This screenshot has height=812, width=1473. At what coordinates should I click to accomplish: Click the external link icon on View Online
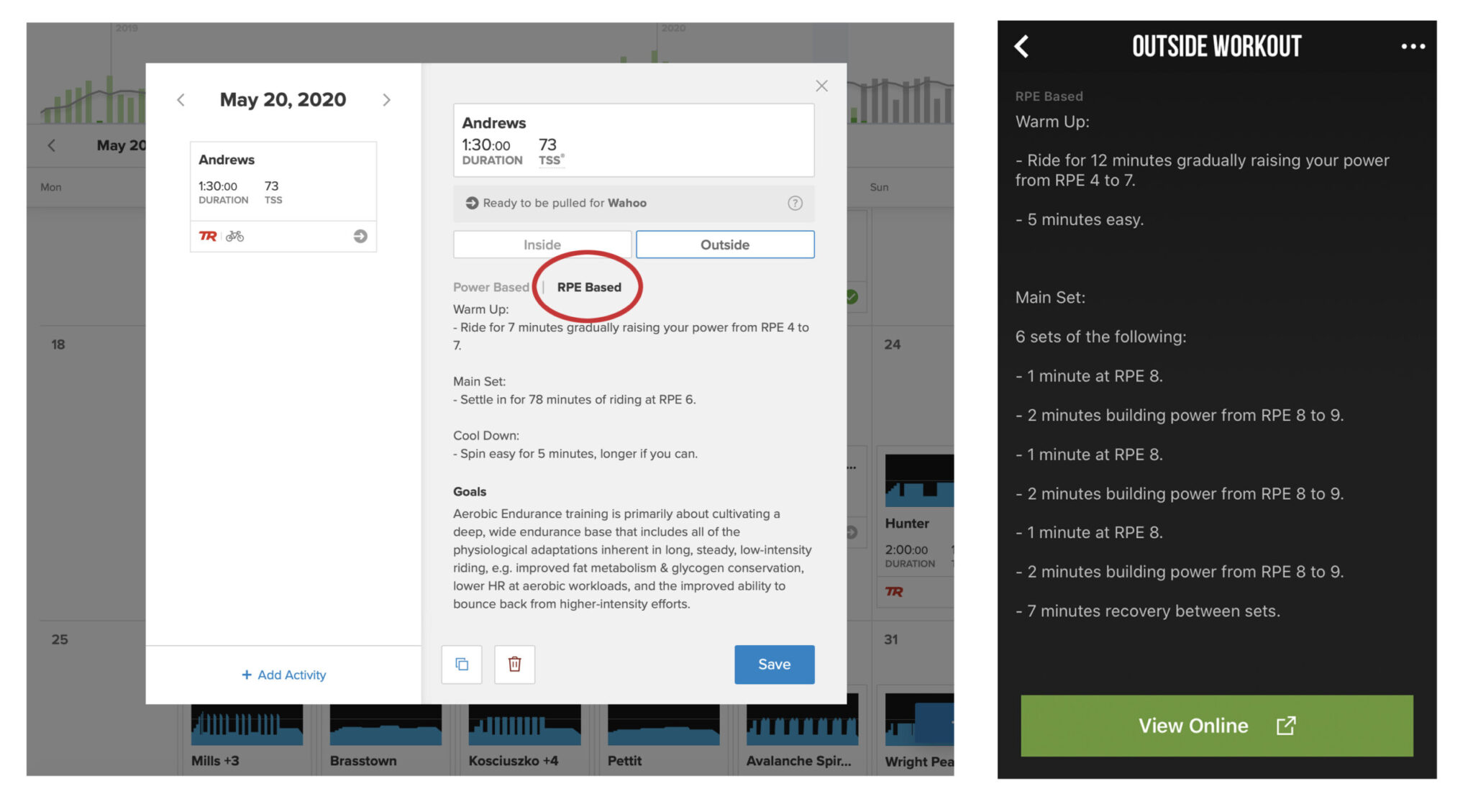(x=1287, y=726)
